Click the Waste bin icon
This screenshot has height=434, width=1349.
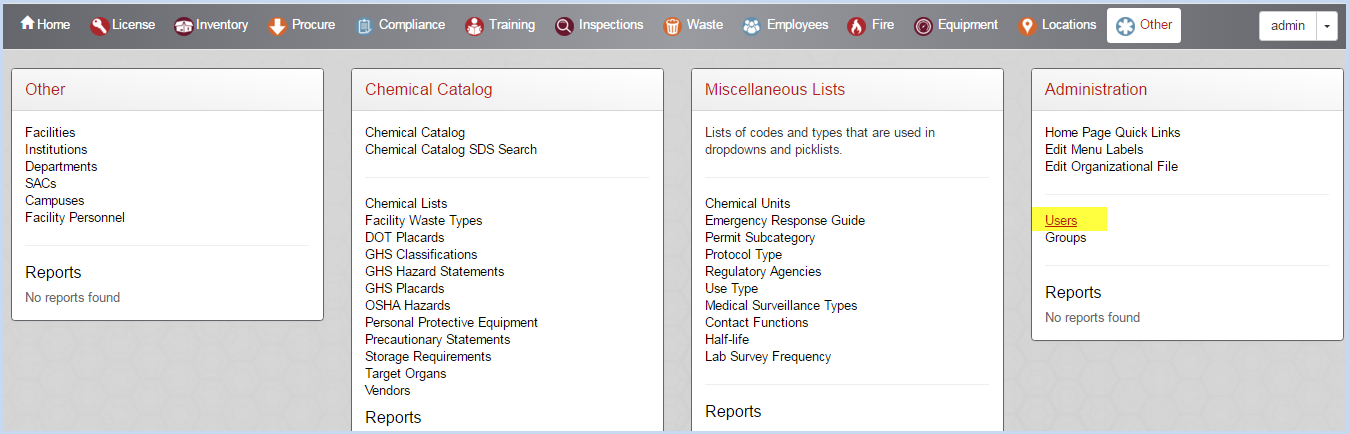point(672,26)
